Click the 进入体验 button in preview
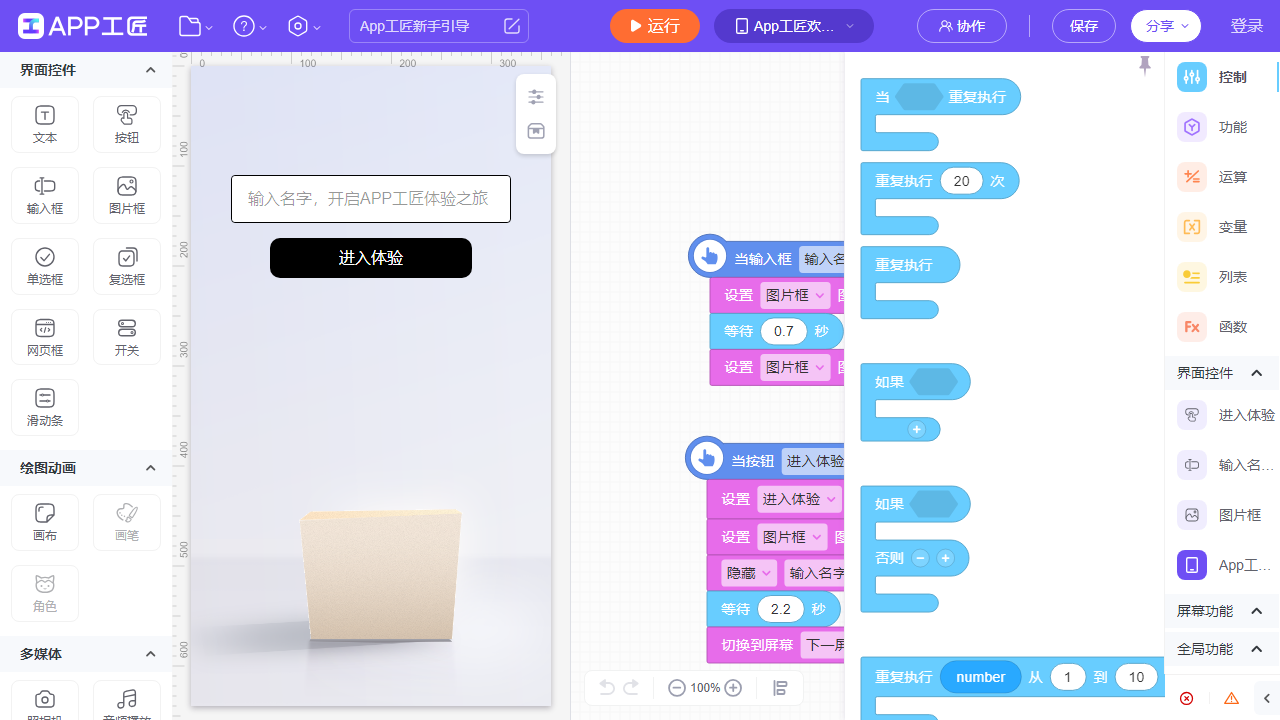1280x720 pixels. pyautogui.click(x=371, y=258)
